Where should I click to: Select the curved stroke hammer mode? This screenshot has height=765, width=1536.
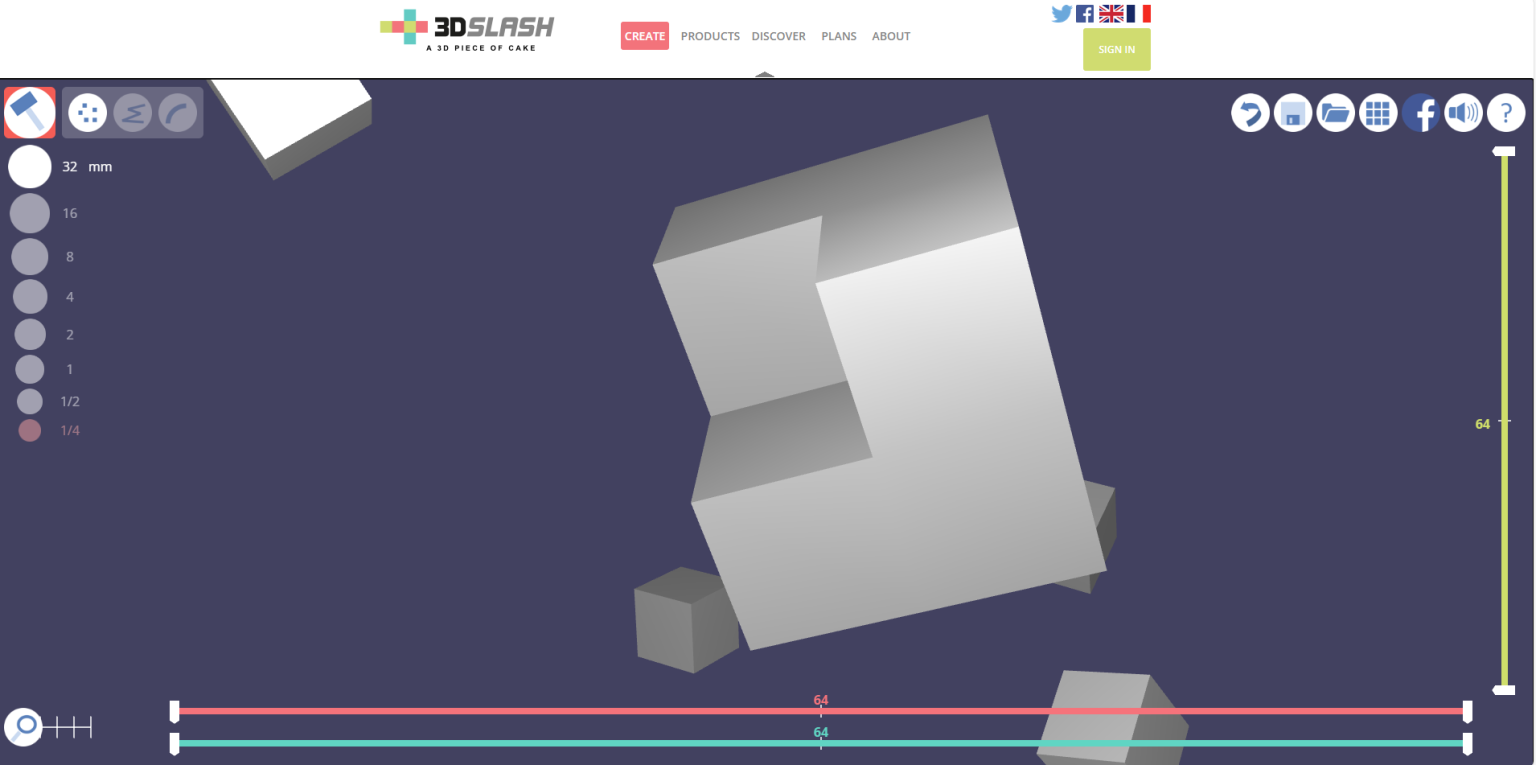pos(178,113)
